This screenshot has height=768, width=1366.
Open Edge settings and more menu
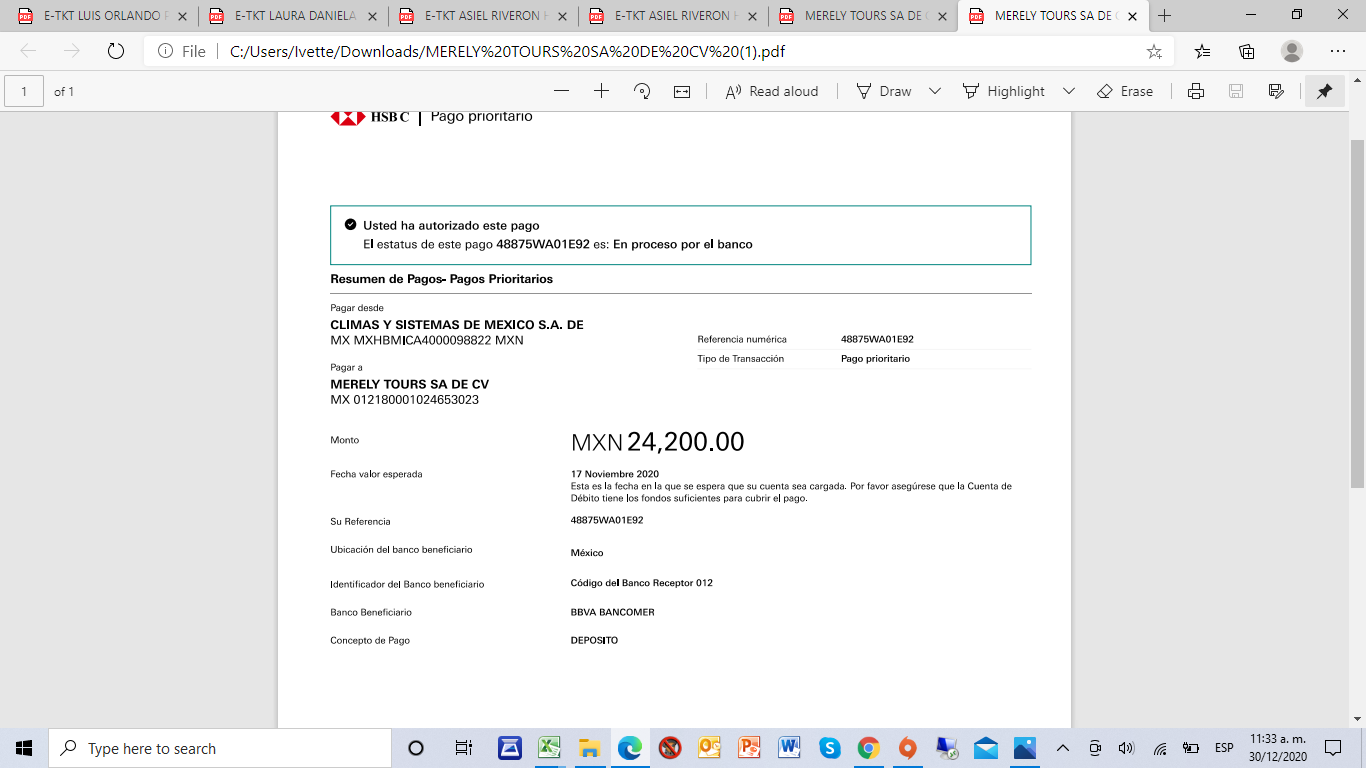(x=1338, y=51)
